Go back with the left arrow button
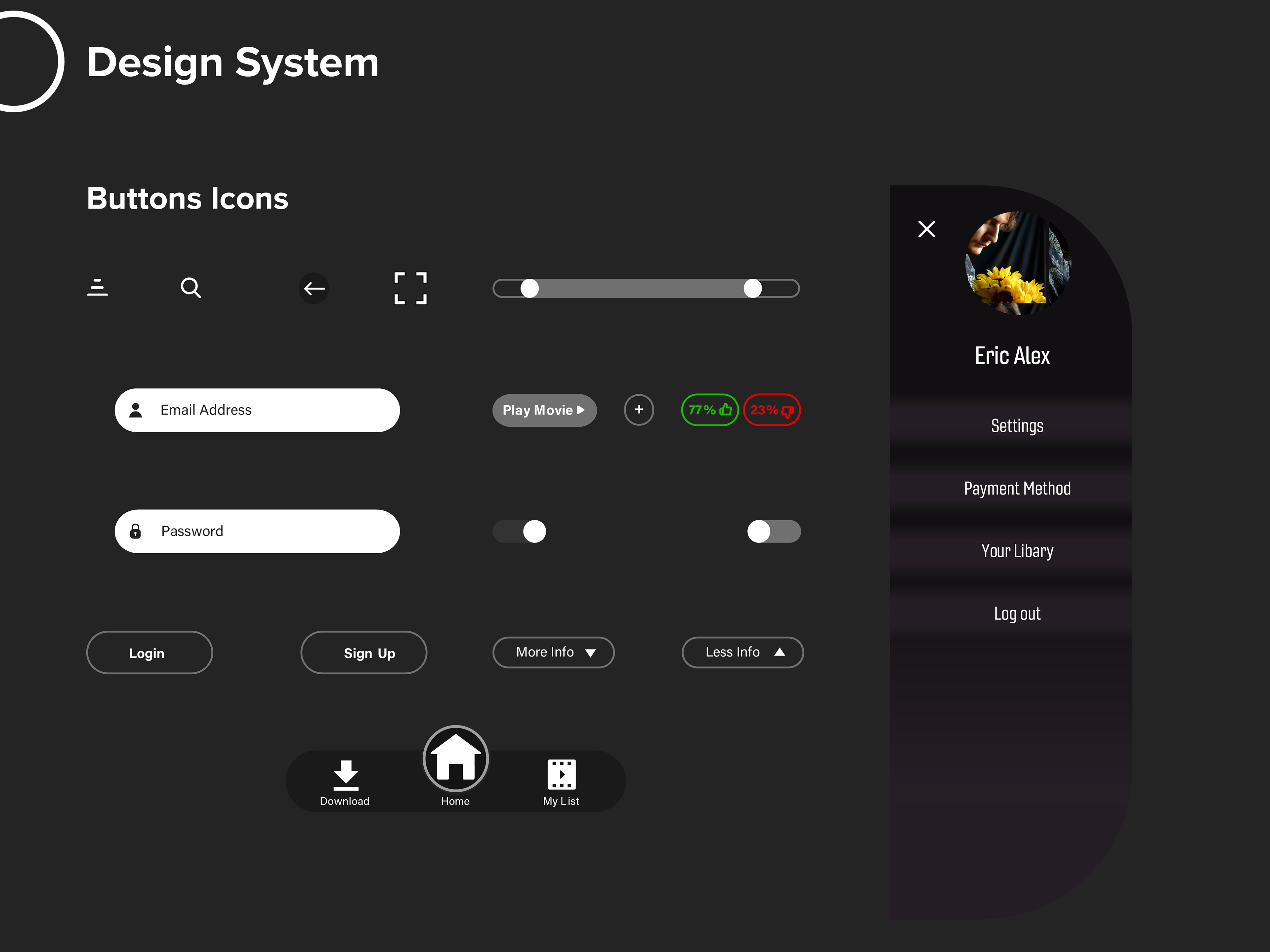1270x952 pixels. pyautogui.click(x=314, y=288)
